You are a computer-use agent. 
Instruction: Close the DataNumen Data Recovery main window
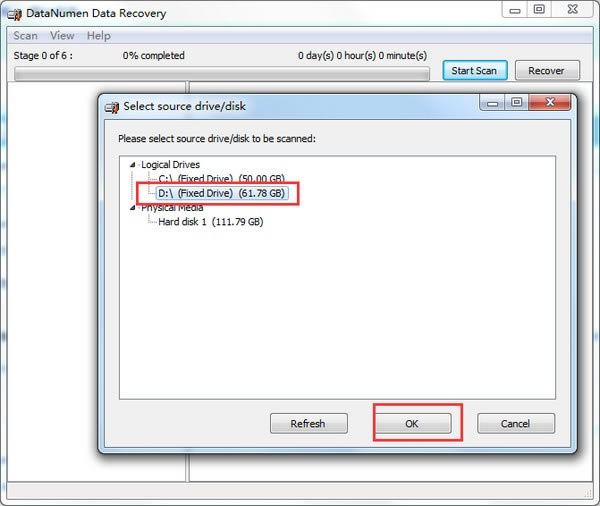[x=572, y=9]
